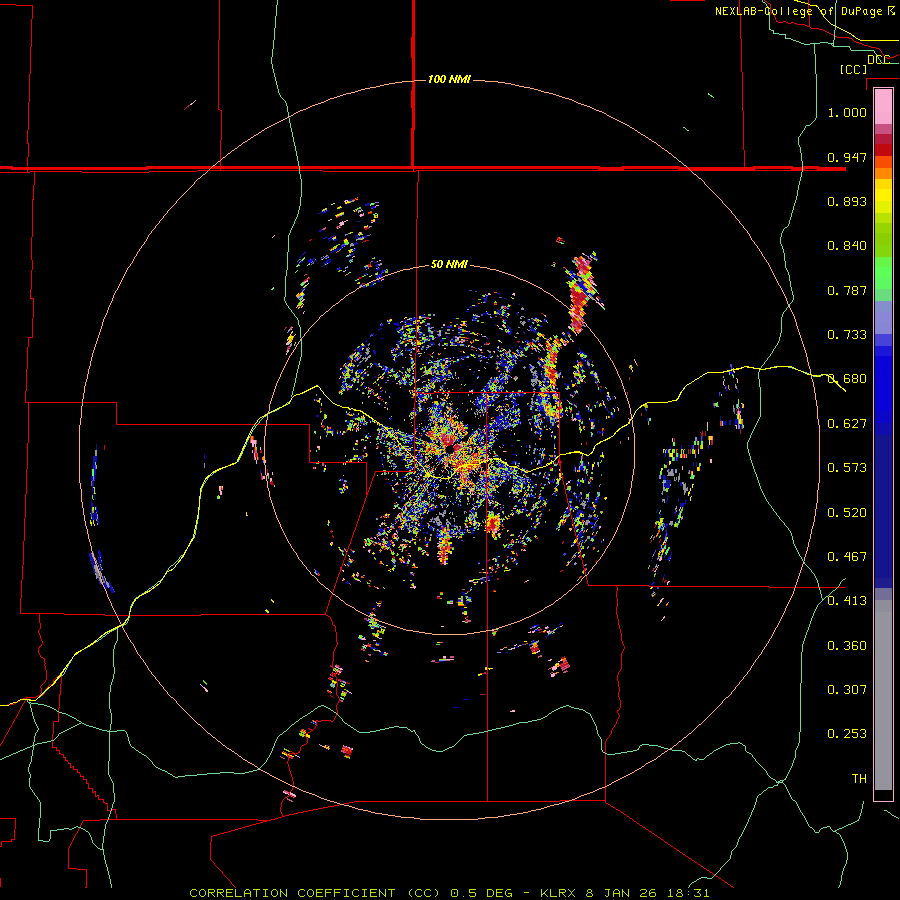900x900 pixels.
Task: Pick the lavender segment of the color bar
Action: (x=883, y=317)
